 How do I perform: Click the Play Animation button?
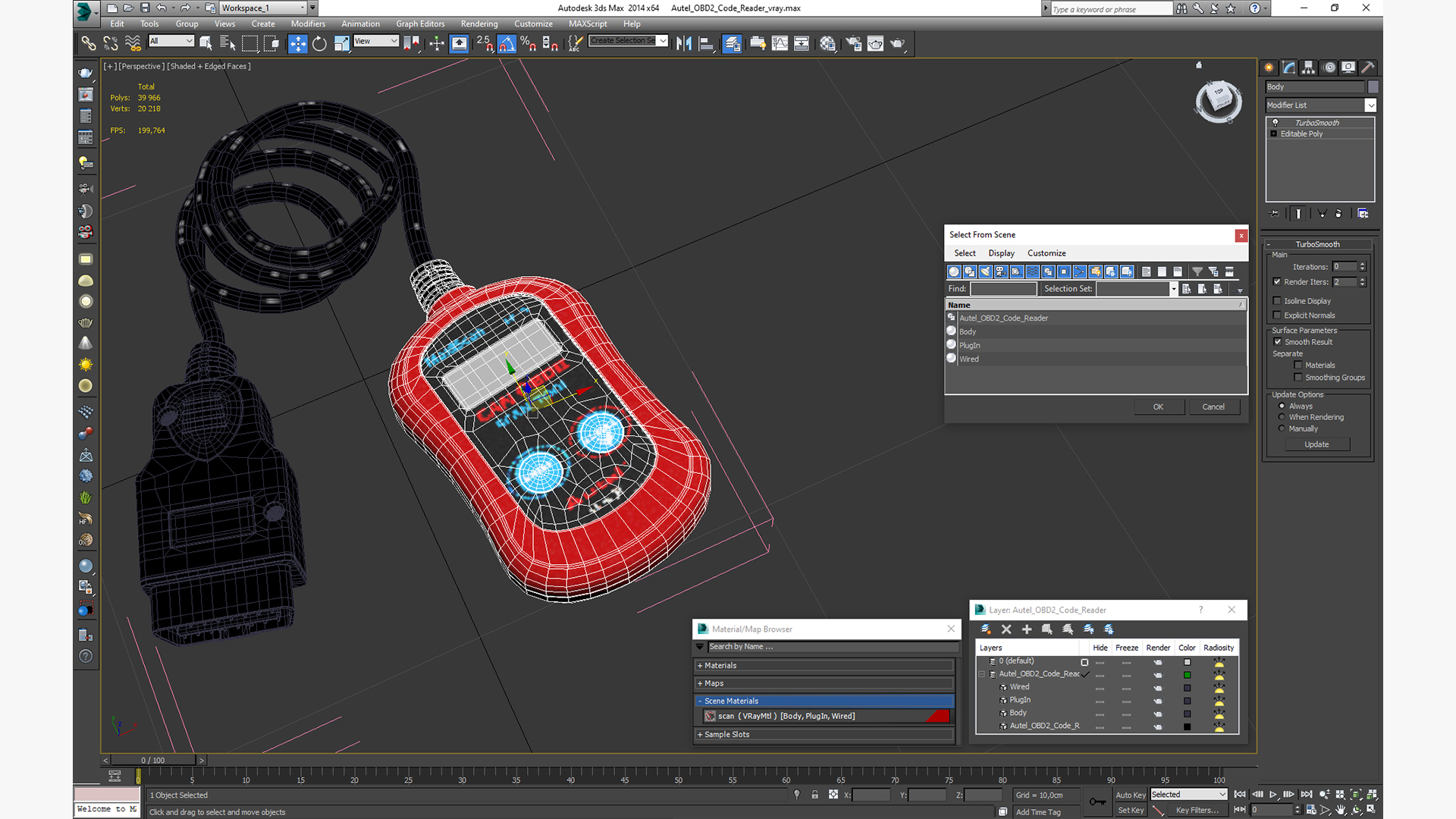click(1273, 794)
